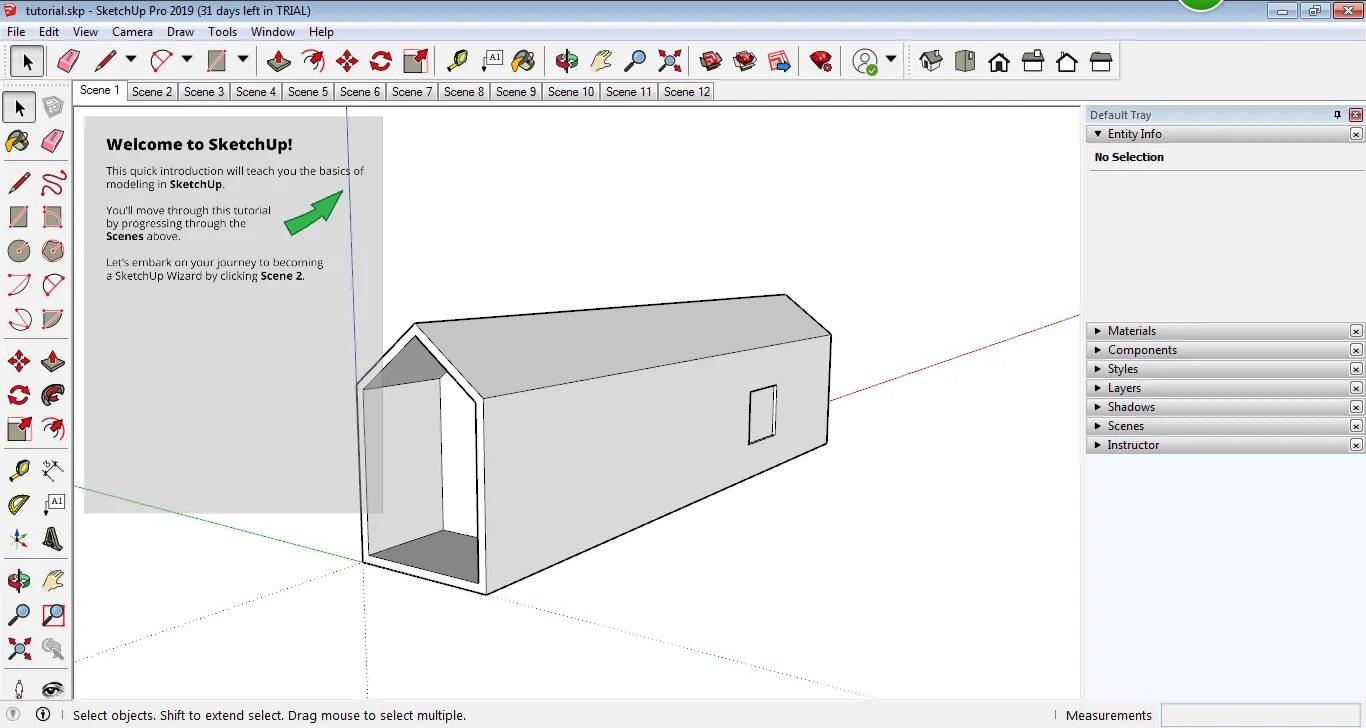Choose the Rotate tool in top toolbar

[381, 61]
